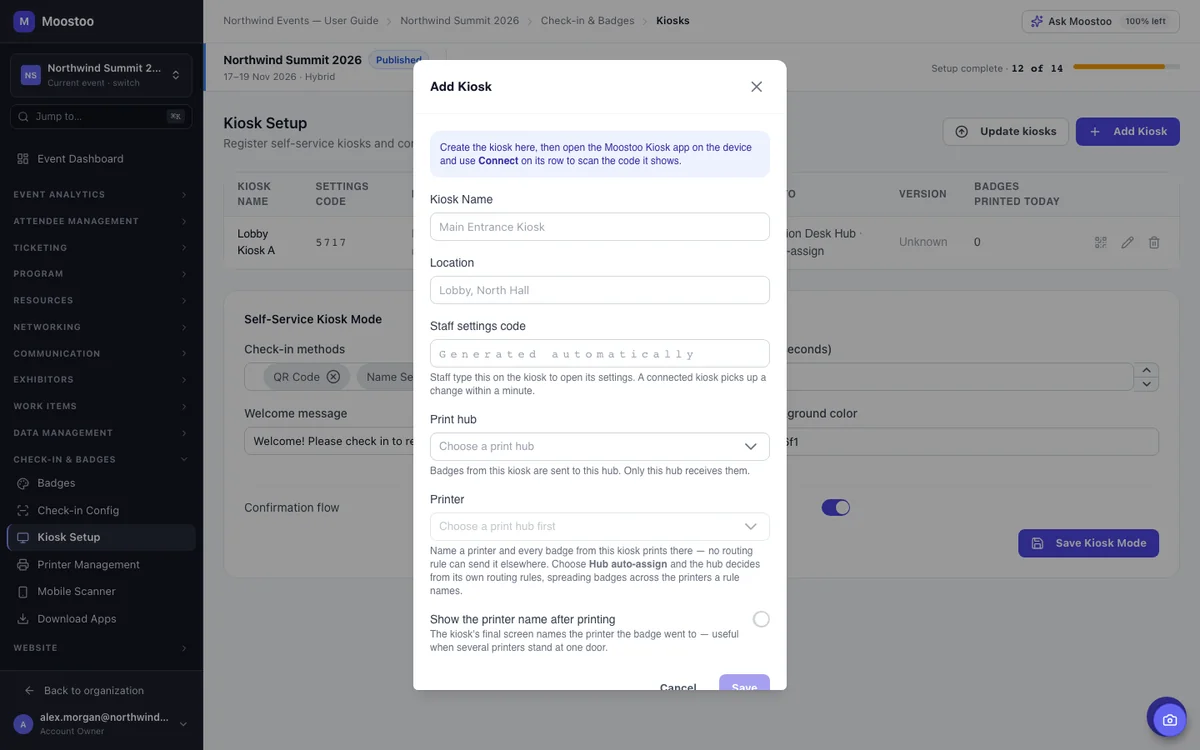The image size is (1200, 750).
Task: Click the Update kiosks button
Action: 1006,131
